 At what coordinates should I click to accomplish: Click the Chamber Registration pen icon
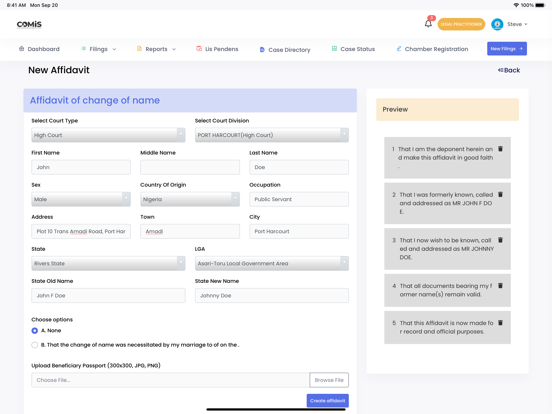399,49
